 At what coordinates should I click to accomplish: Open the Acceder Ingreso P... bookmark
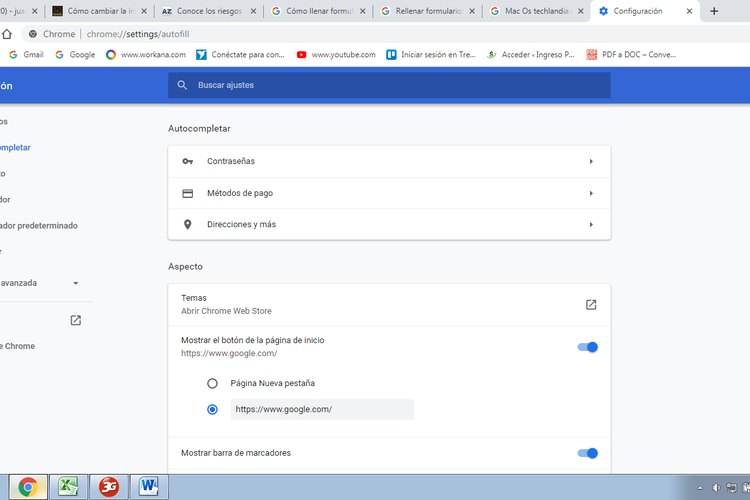[530, 55]
